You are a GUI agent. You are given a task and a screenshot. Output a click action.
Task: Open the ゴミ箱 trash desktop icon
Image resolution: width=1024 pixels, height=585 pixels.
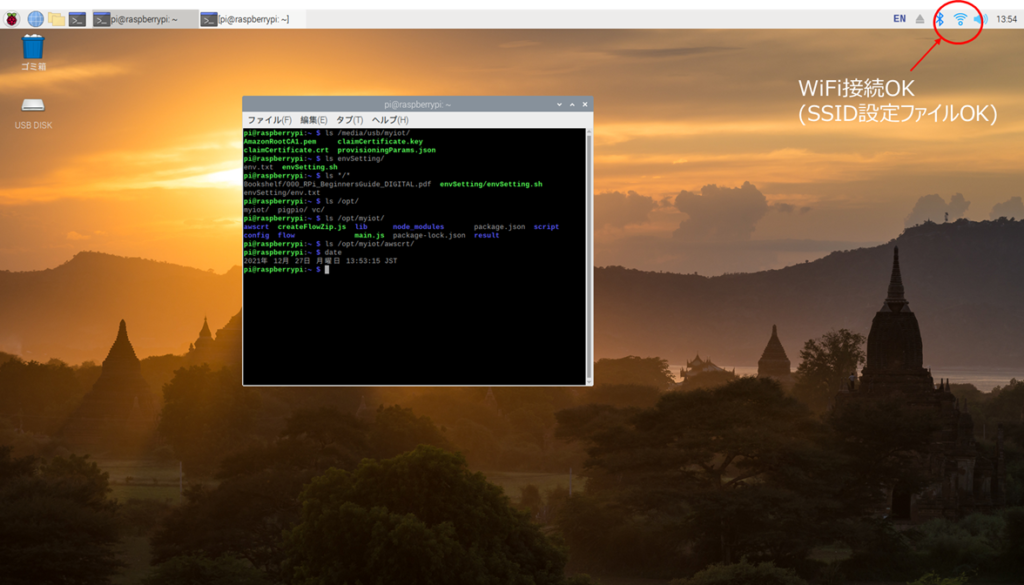33,47
